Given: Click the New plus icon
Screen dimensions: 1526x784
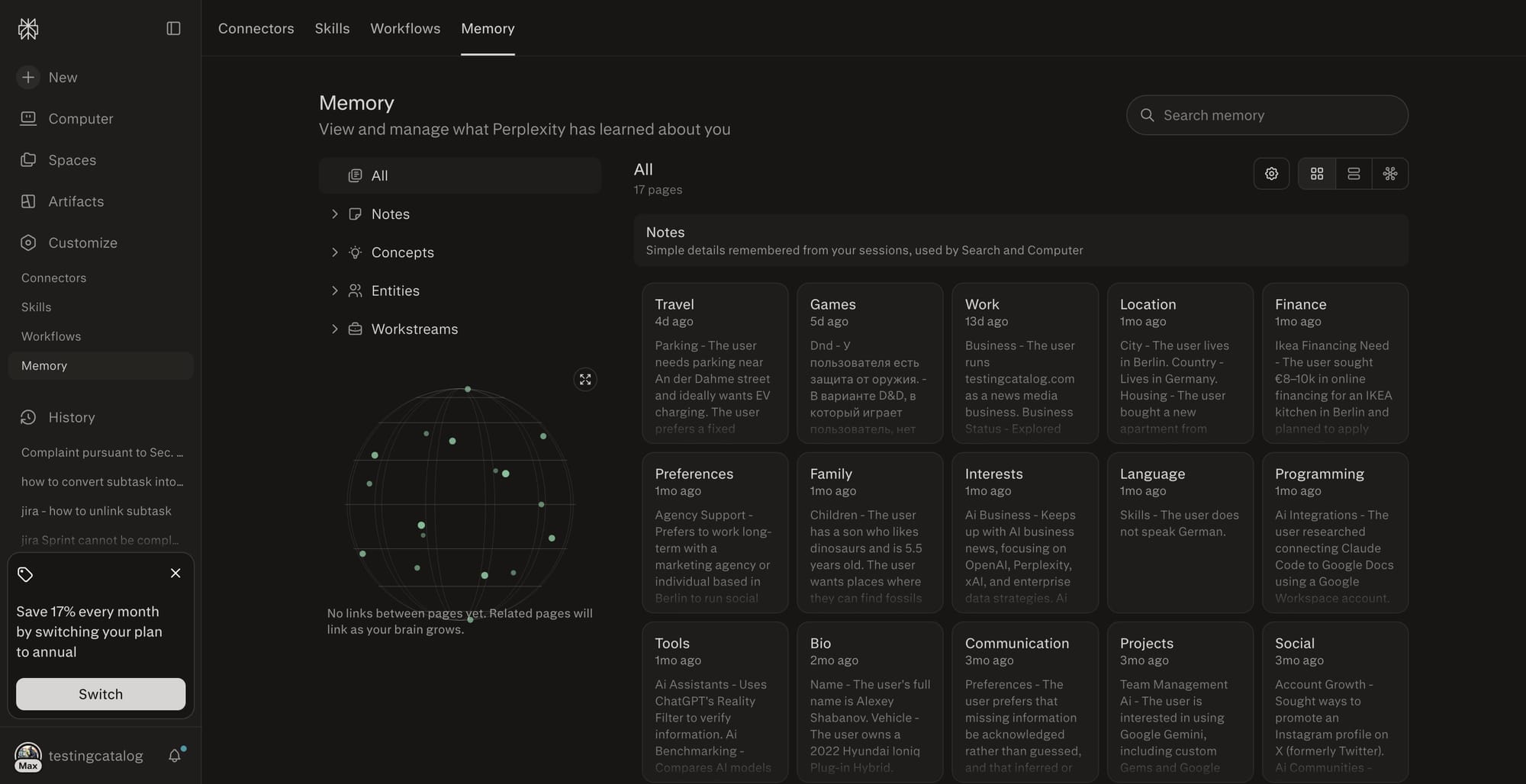Looking at the screenshot, I should tap(28, 77).
